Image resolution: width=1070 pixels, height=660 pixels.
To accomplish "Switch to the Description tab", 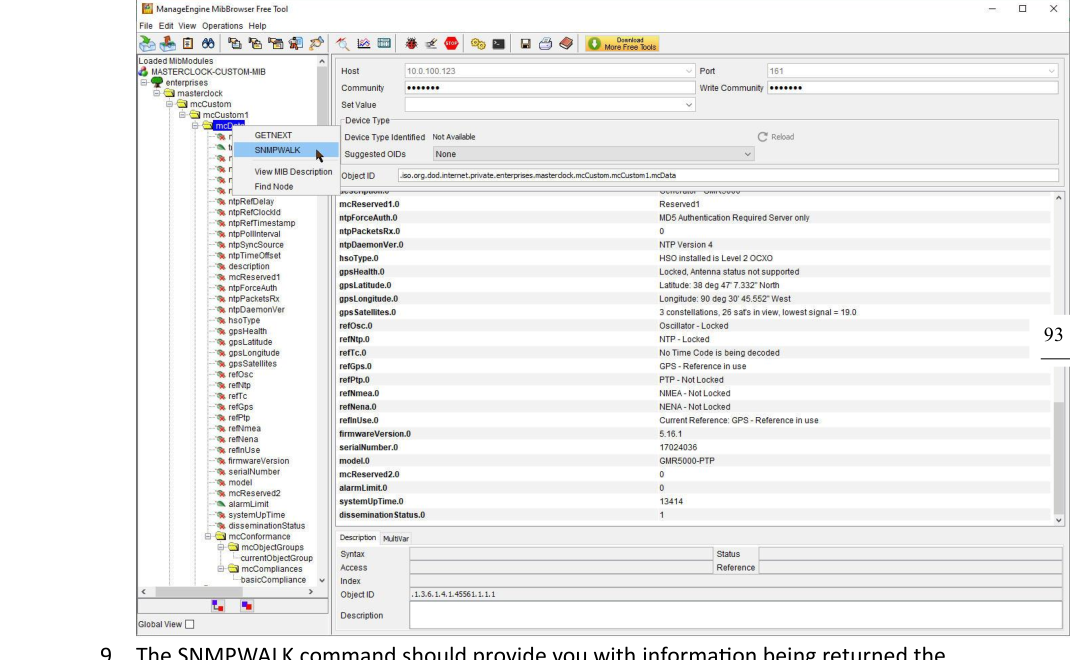I will pos(358,538).
